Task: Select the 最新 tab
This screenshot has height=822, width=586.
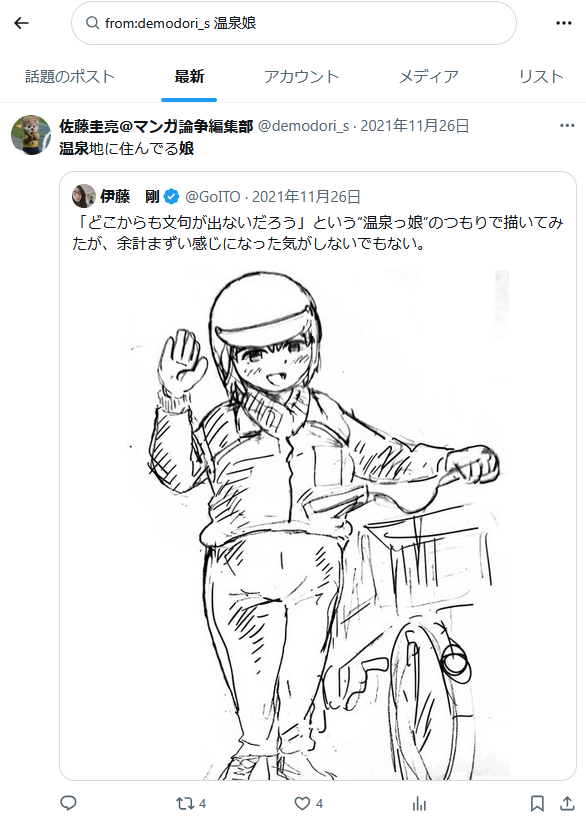Action: [189, 77]
